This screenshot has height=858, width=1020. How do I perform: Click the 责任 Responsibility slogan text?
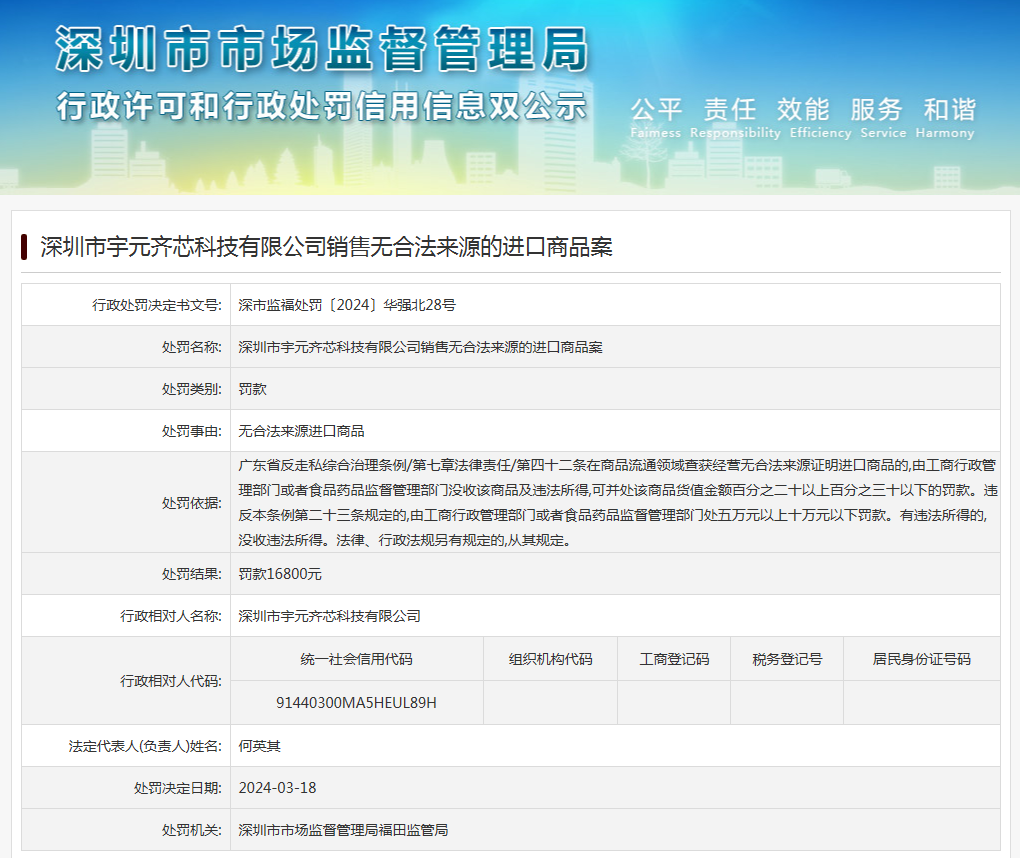click(735, 118)
